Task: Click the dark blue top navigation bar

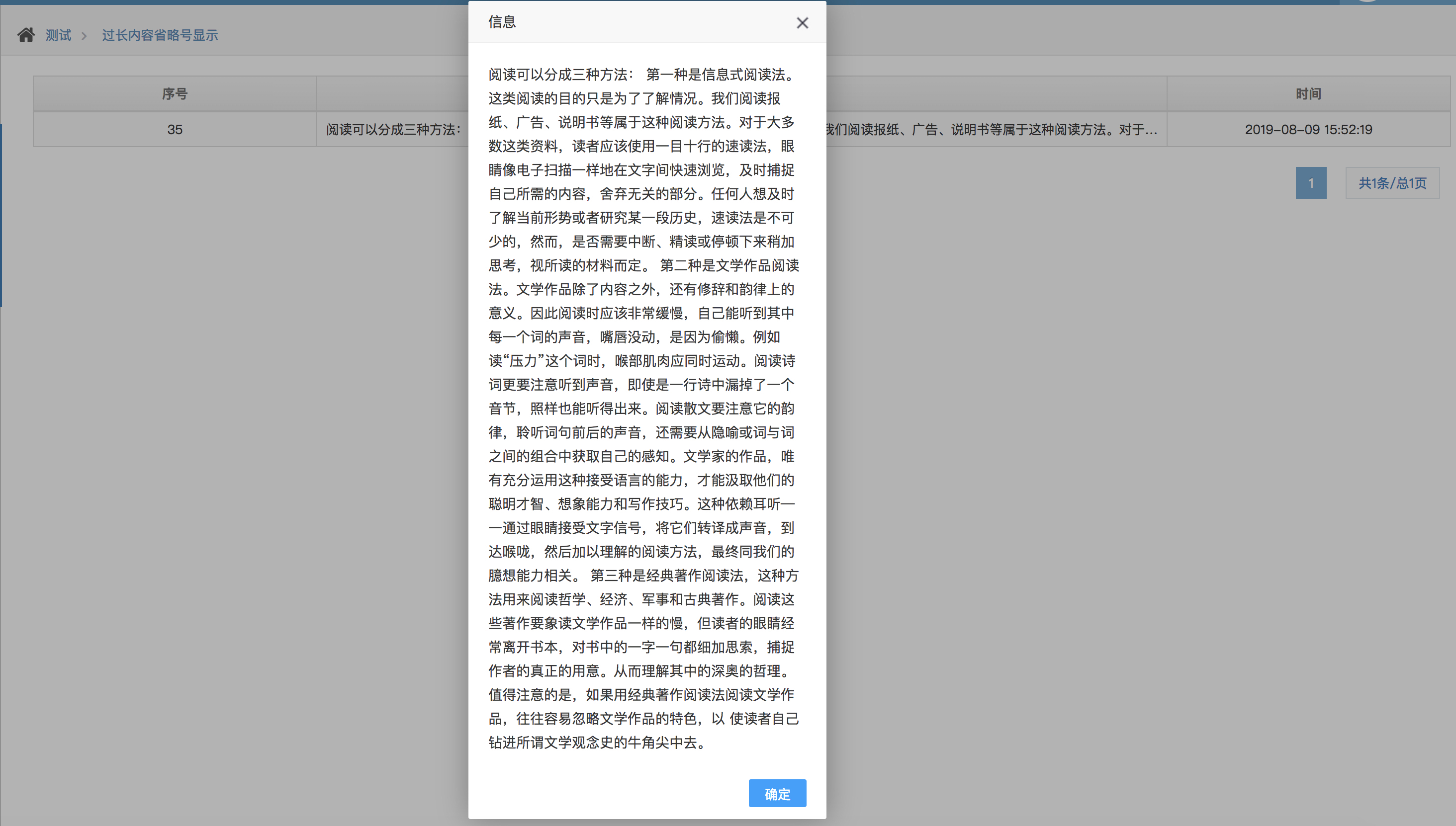Action: (227, 2)
